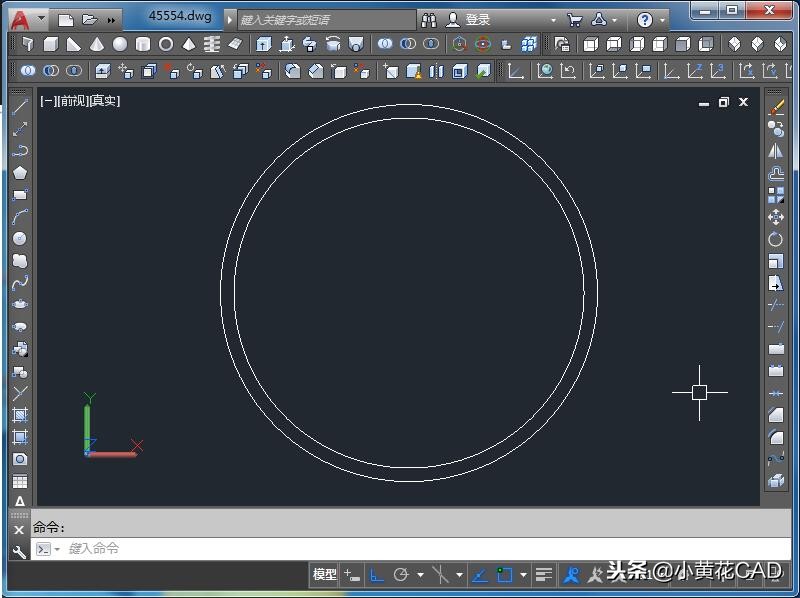Select the Cone solid tool
This screenshot has height=598, width=800.
pos(97,44)
